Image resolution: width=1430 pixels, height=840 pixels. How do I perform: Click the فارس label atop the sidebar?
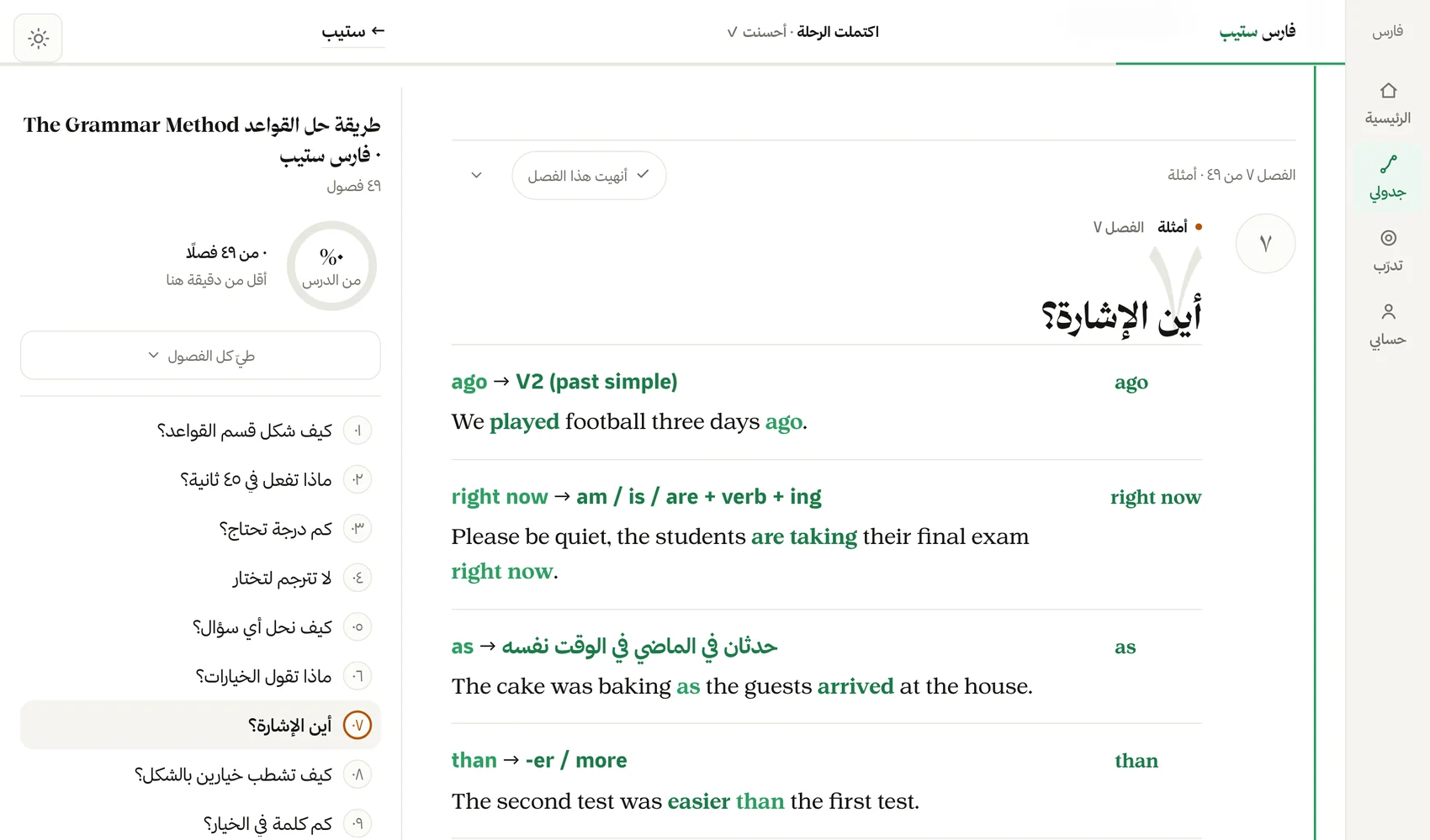(x=1388, y=32)
